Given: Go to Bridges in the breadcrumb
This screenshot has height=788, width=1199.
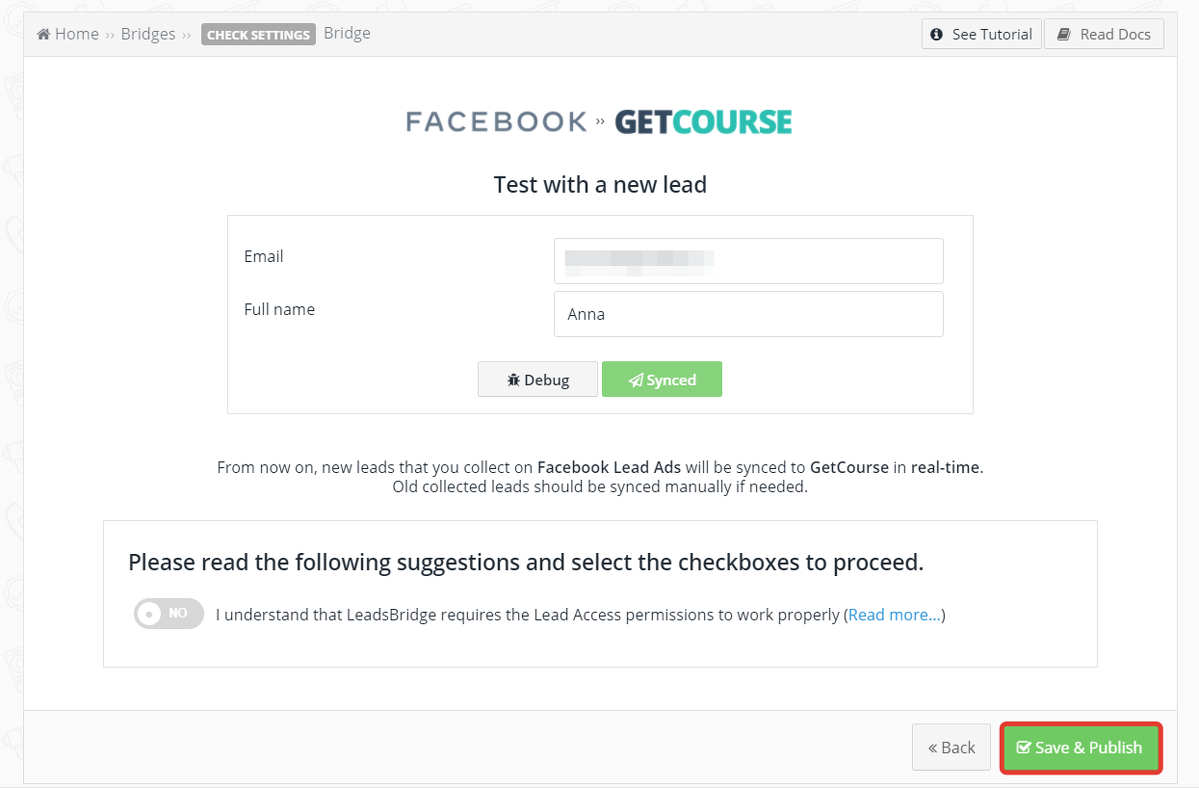Looking at the screenshot, I should click(148, 34).
